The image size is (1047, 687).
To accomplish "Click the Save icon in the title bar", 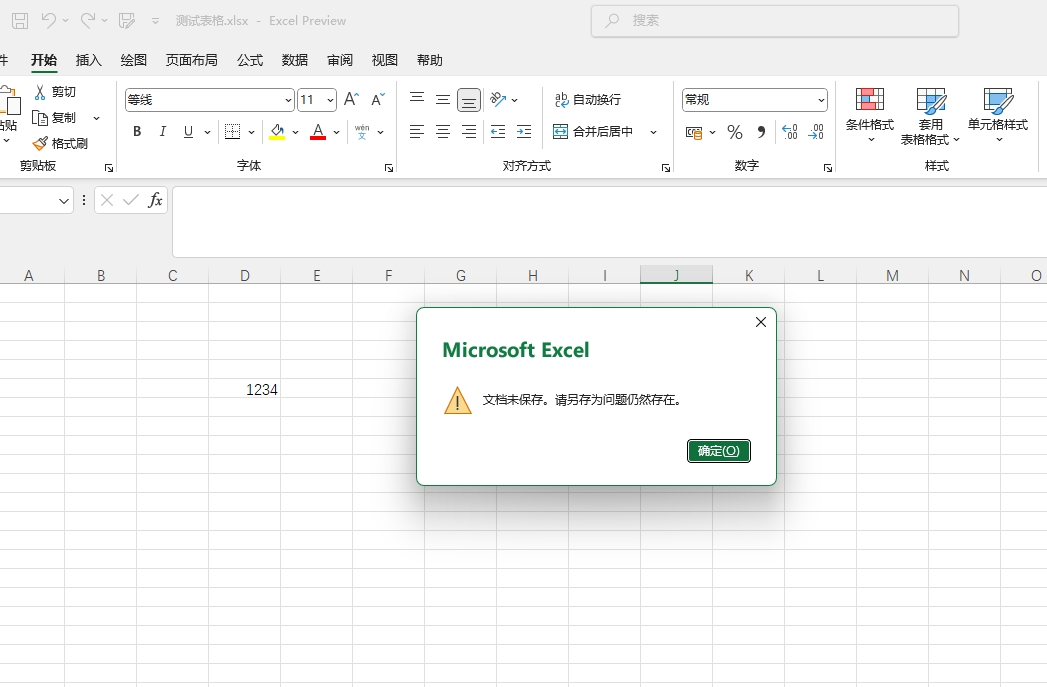I will (x=20, y=21).
